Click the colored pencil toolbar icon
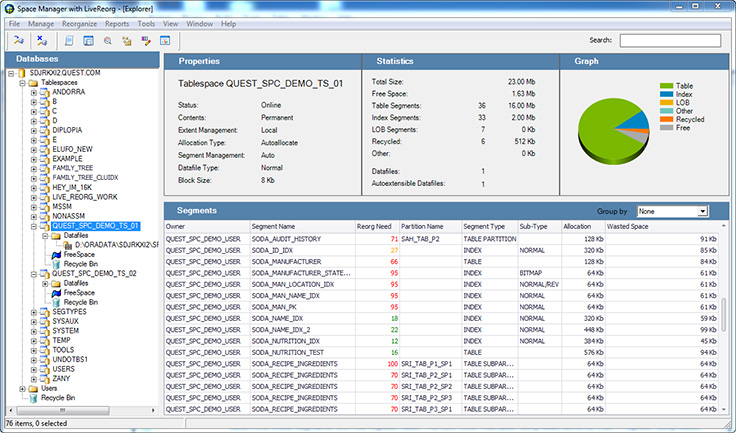 click(146, 41)
